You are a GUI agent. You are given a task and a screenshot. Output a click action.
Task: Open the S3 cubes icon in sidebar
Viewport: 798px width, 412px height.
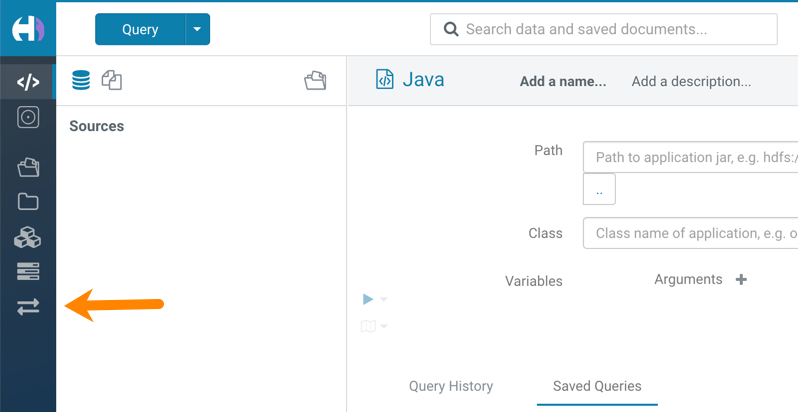point(28,237)
